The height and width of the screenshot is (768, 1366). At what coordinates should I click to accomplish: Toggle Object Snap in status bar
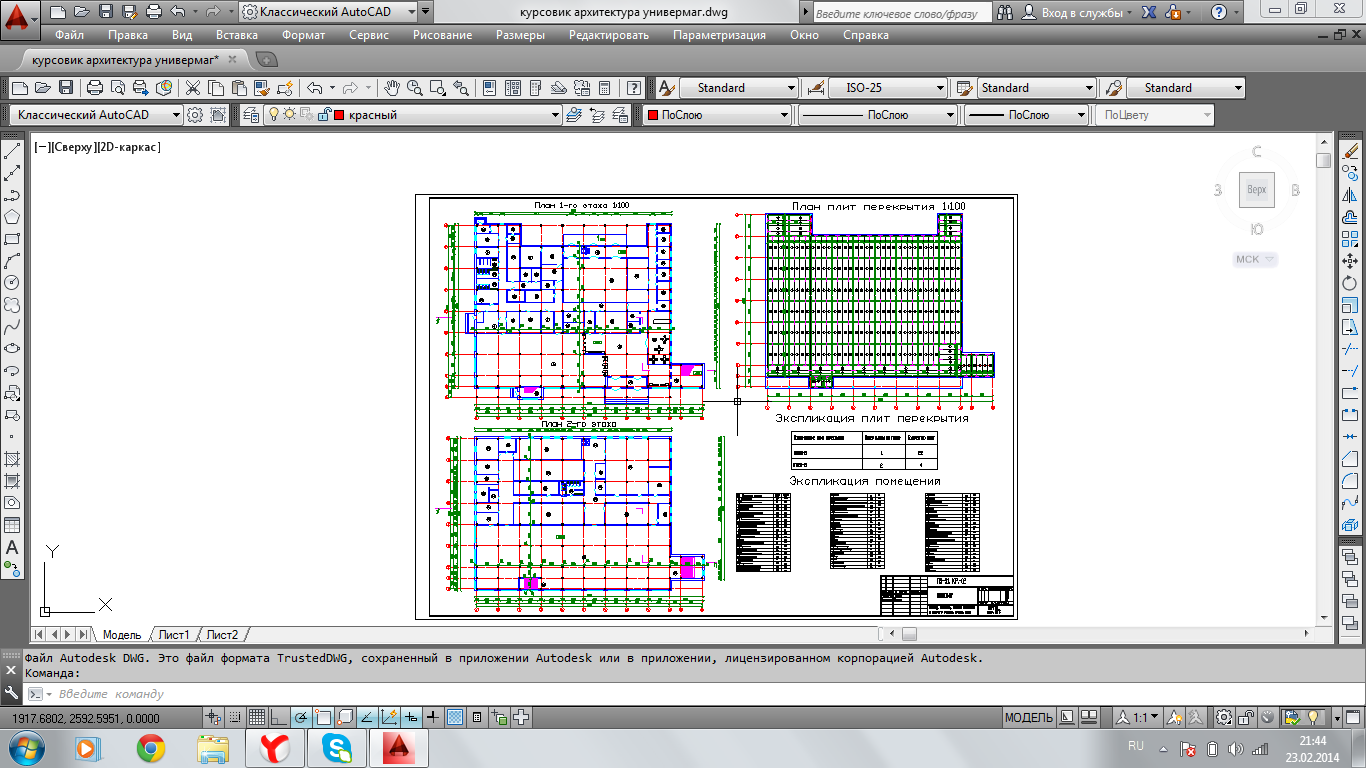[x=323, y=717]
